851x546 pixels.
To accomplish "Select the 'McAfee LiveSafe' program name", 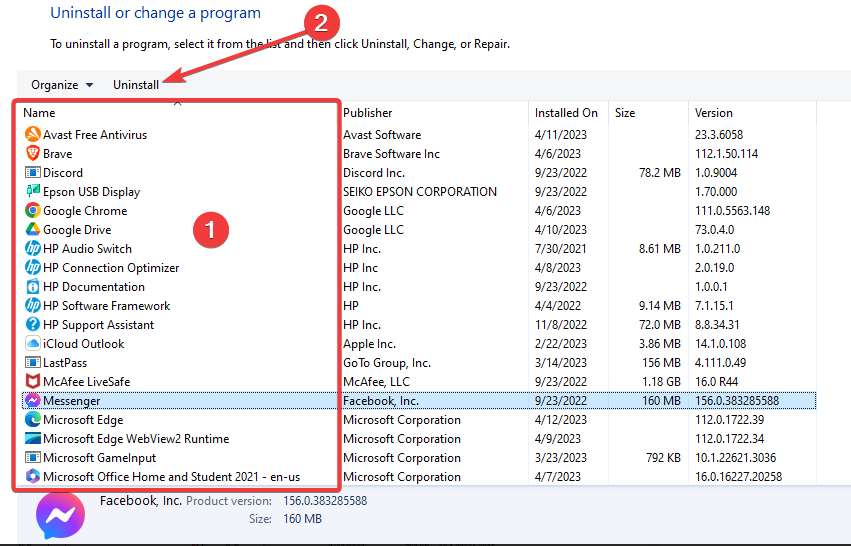I will point(86,382).
